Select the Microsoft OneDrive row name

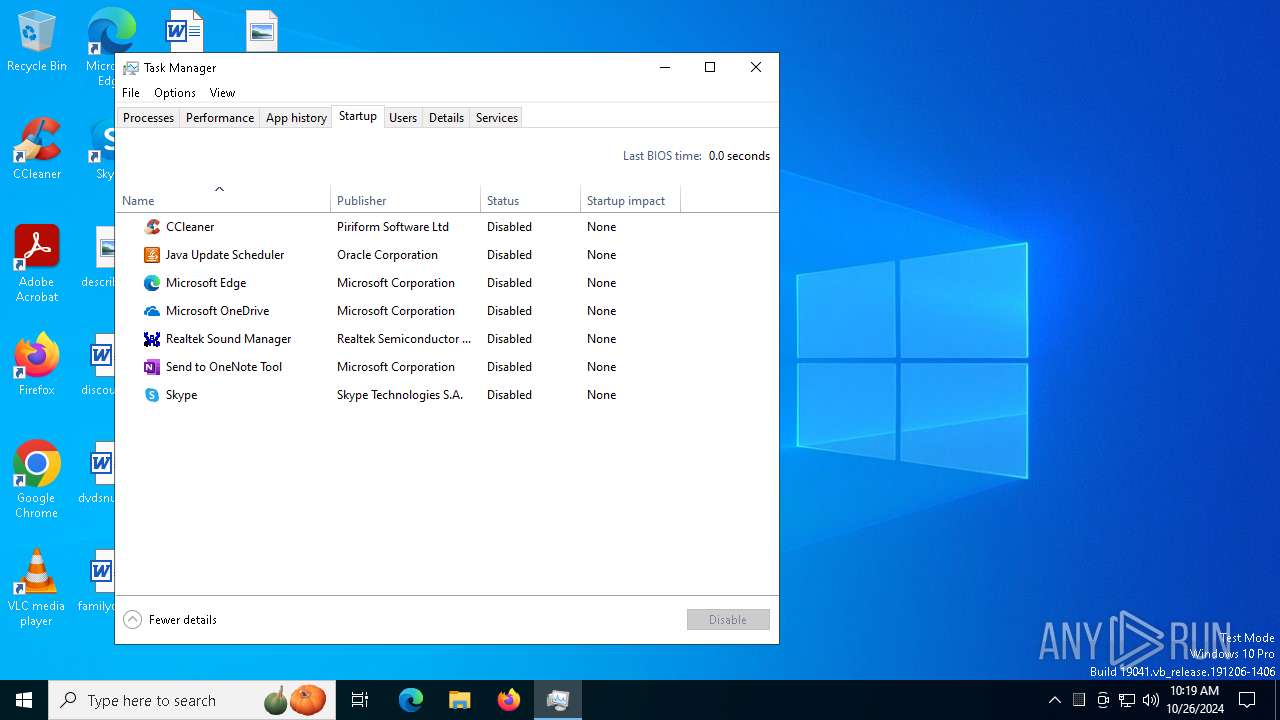click(217, 311)
